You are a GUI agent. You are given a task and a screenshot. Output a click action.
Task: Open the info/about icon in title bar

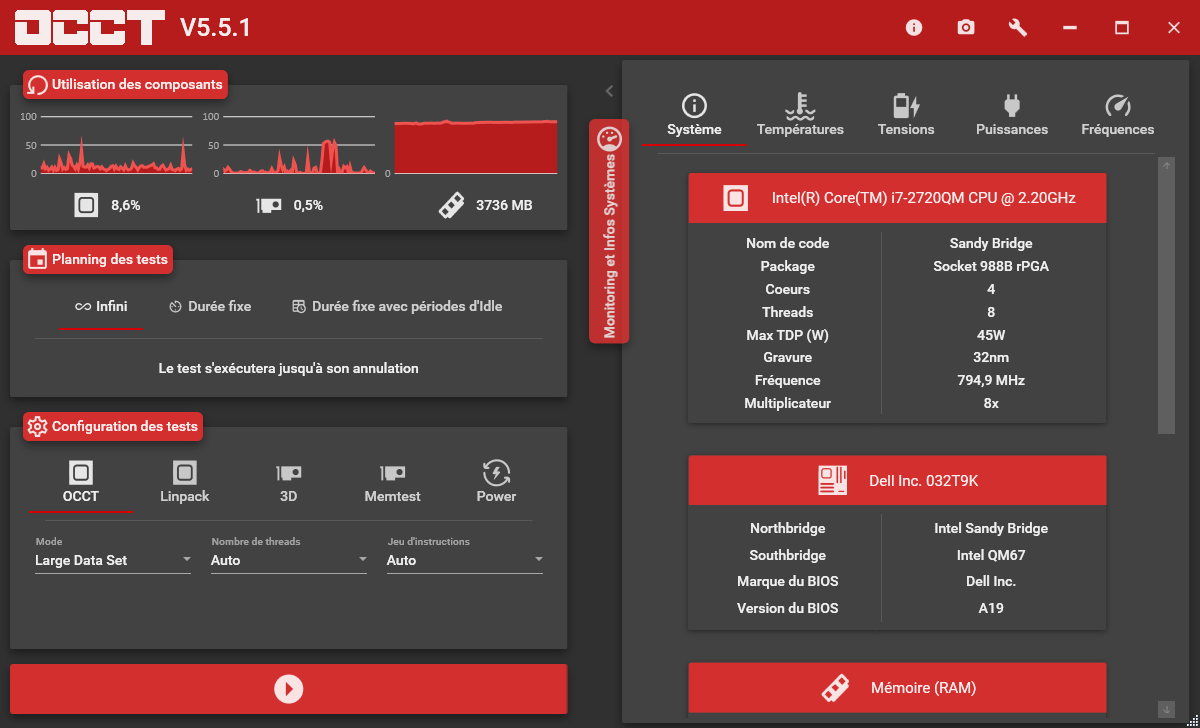coord(914,28)
